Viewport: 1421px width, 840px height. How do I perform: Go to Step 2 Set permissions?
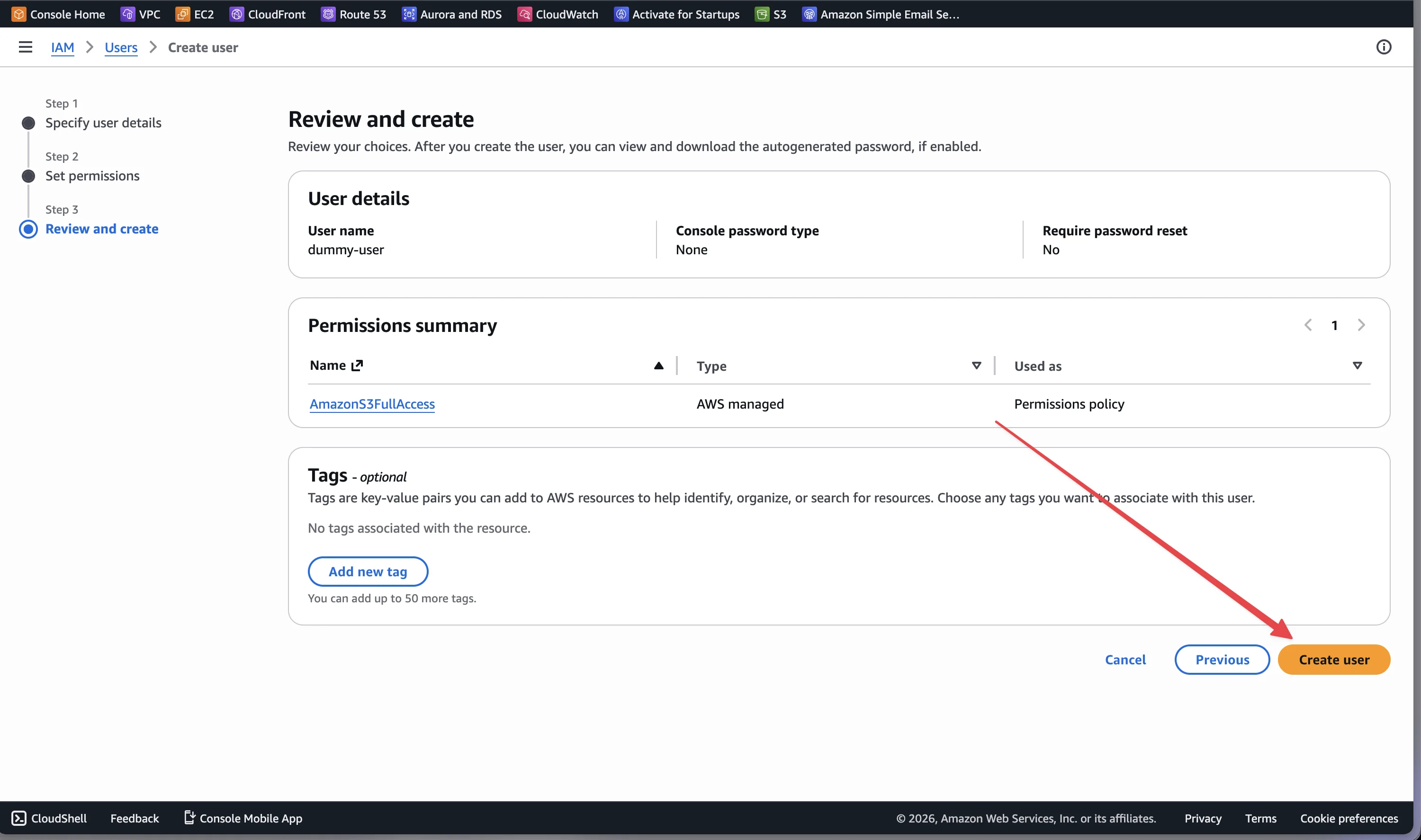[x=92, y=176]
